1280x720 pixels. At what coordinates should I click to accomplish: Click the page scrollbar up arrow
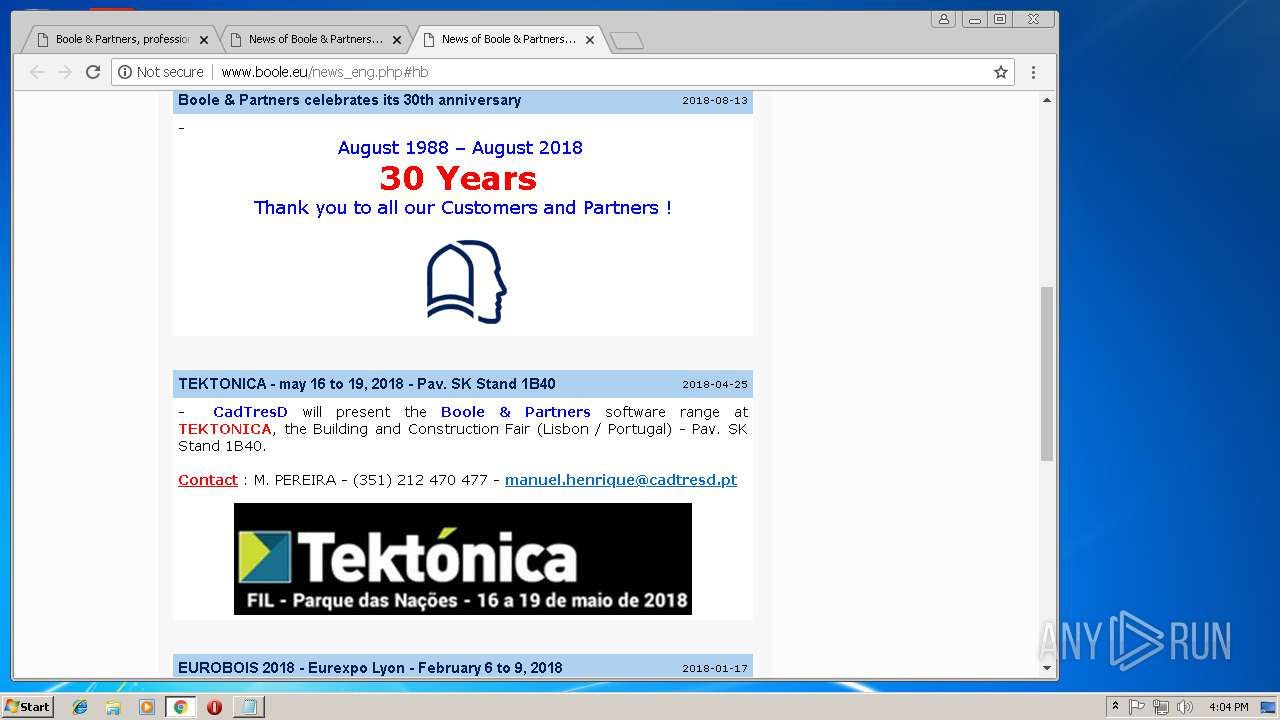[x=1047, y=100]
